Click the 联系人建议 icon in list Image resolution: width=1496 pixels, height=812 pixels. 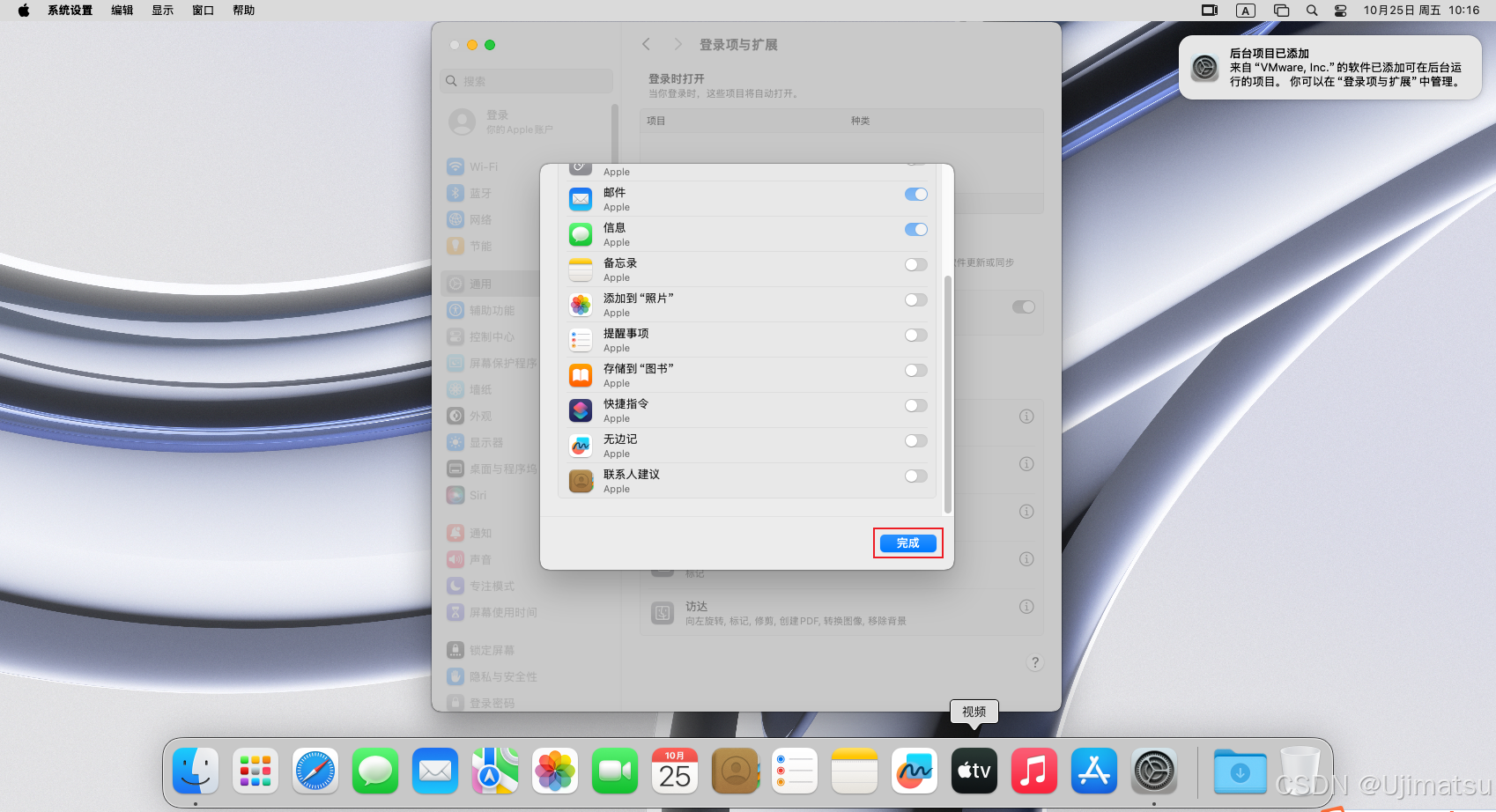coord(581,481)
